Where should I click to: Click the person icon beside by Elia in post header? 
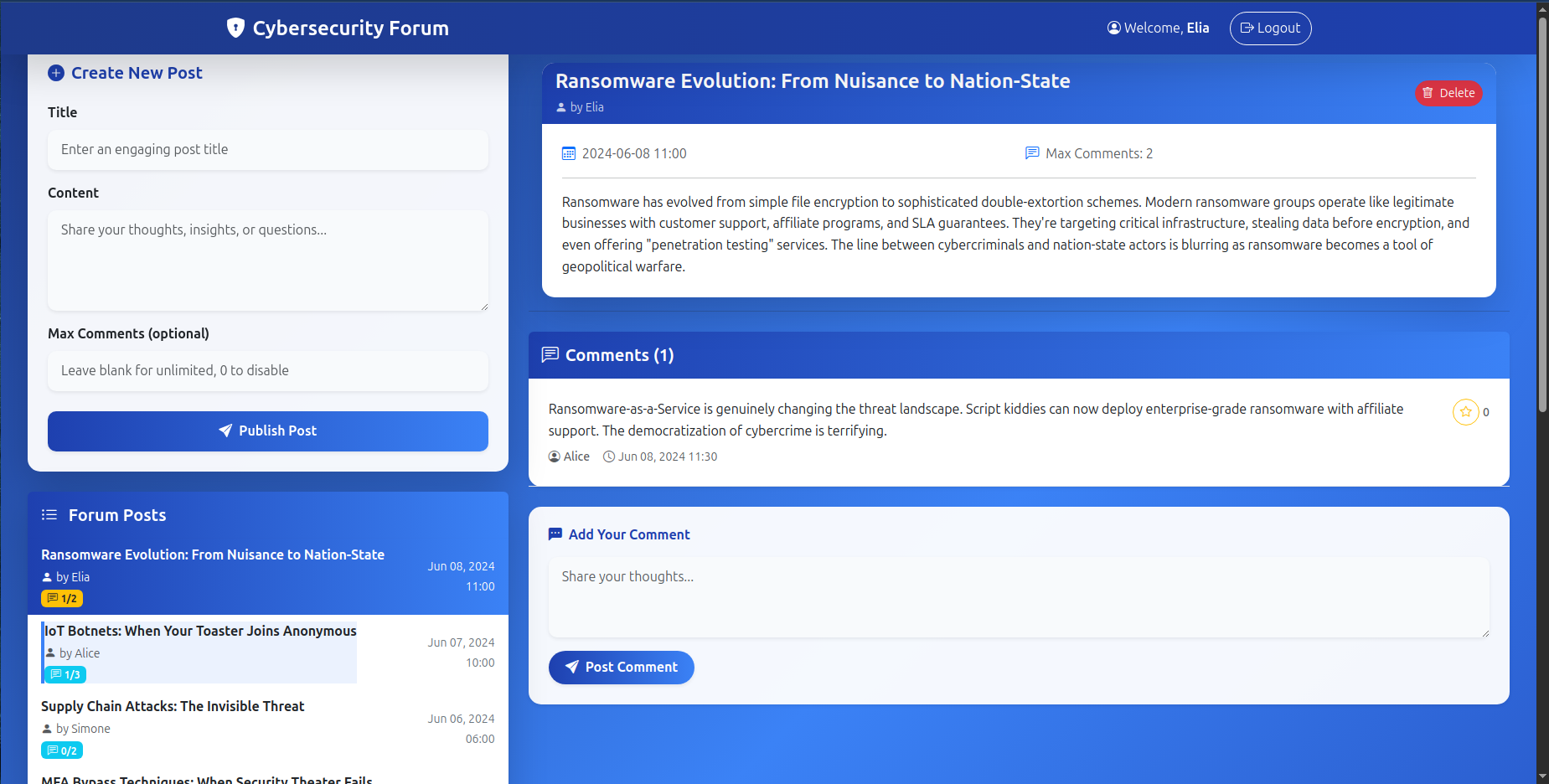[561, 107]
